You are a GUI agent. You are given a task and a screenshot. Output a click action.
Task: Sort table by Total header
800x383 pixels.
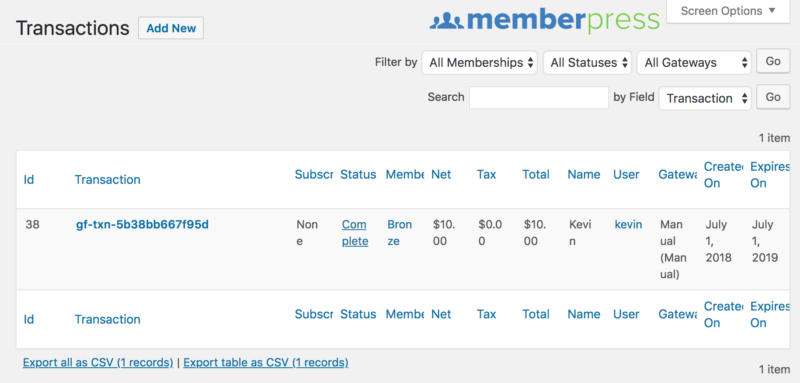[x=536, y=174]
